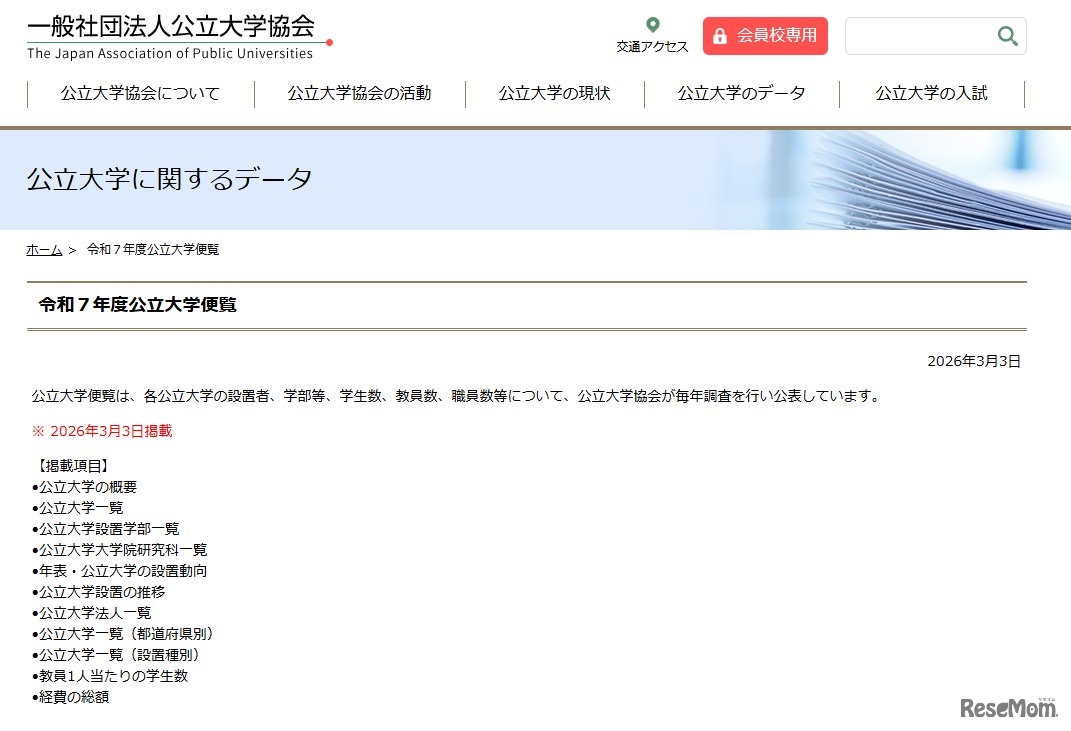The width and height of the screenshot is (1071, 731).
Task: Open the 公立大学大学院研究科一覧 entry
Action: coord(121,549)
